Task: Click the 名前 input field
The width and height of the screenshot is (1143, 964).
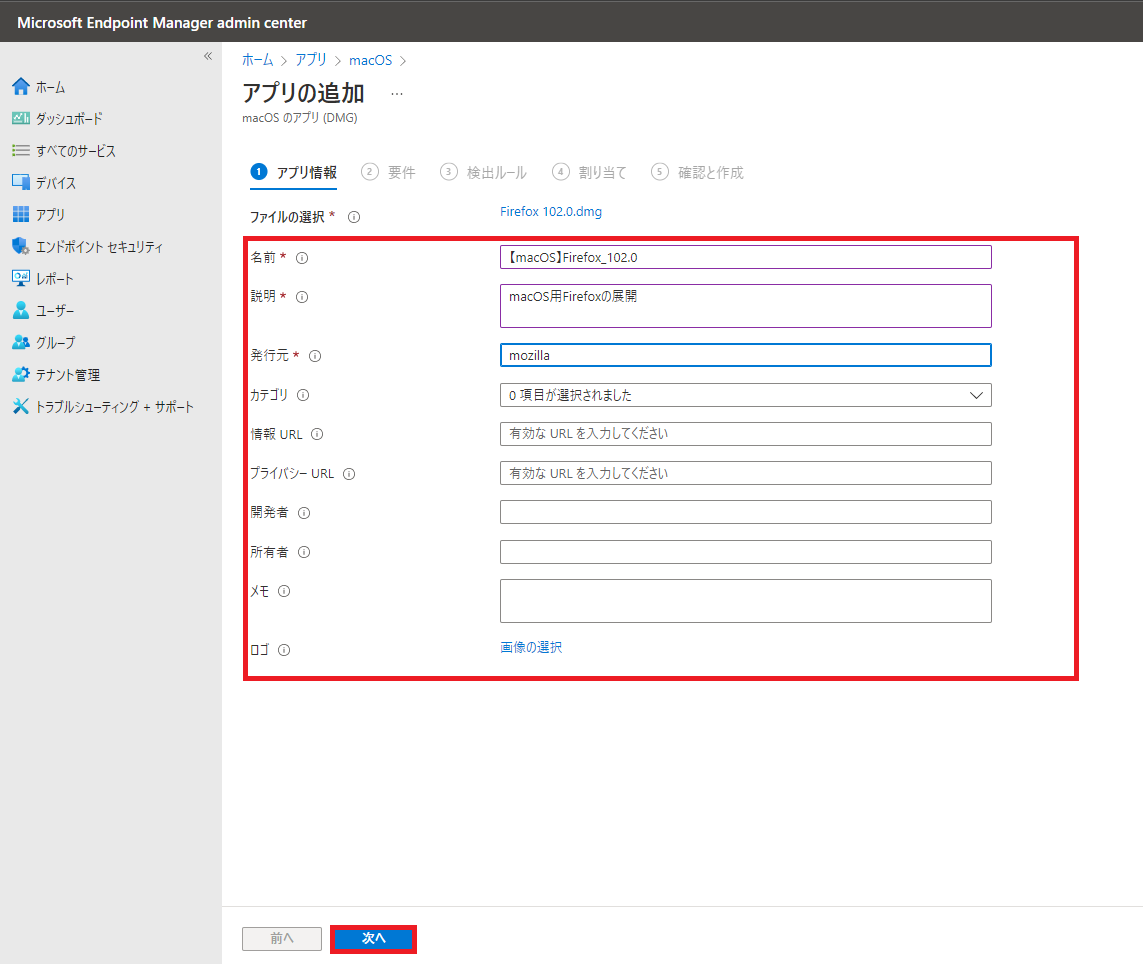Action: (745, 257)
